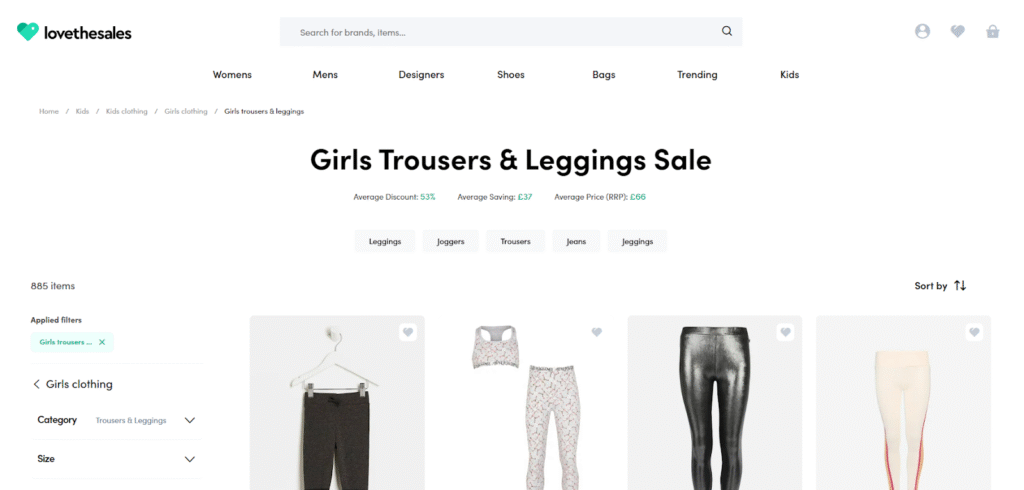Expand the Category filter dropdown

tap(190, 420)
